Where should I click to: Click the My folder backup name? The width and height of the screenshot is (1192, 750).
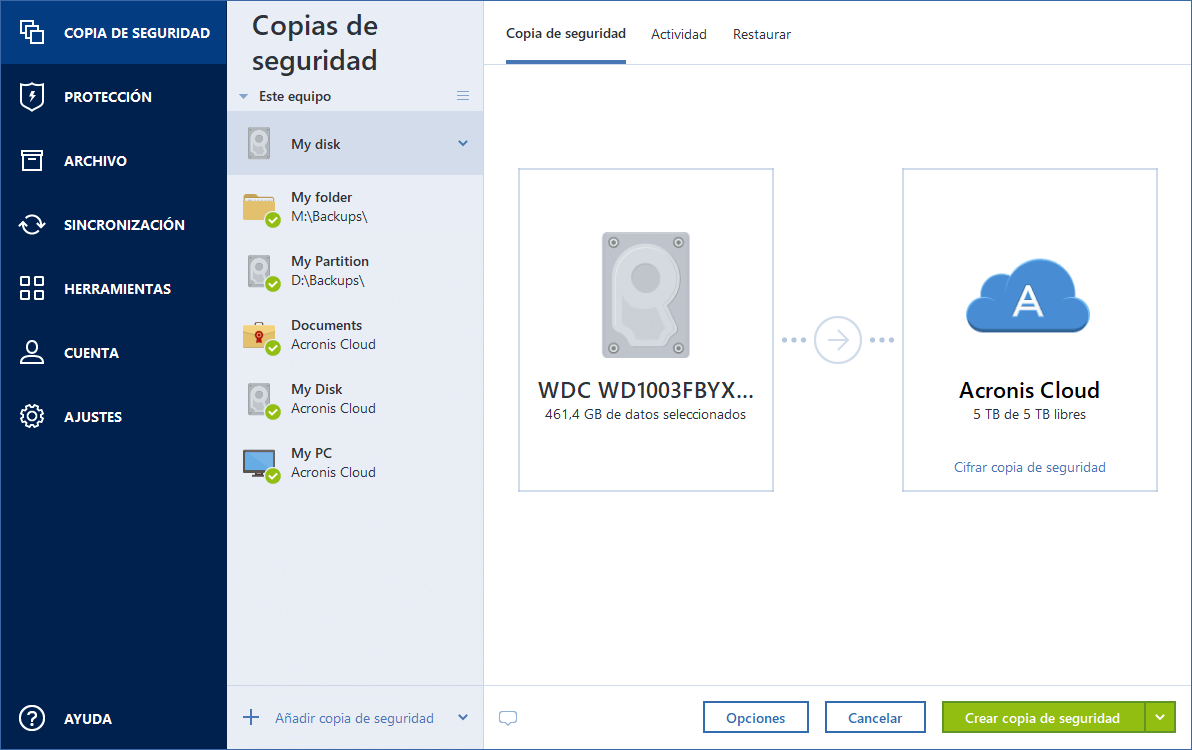point(322,197)
